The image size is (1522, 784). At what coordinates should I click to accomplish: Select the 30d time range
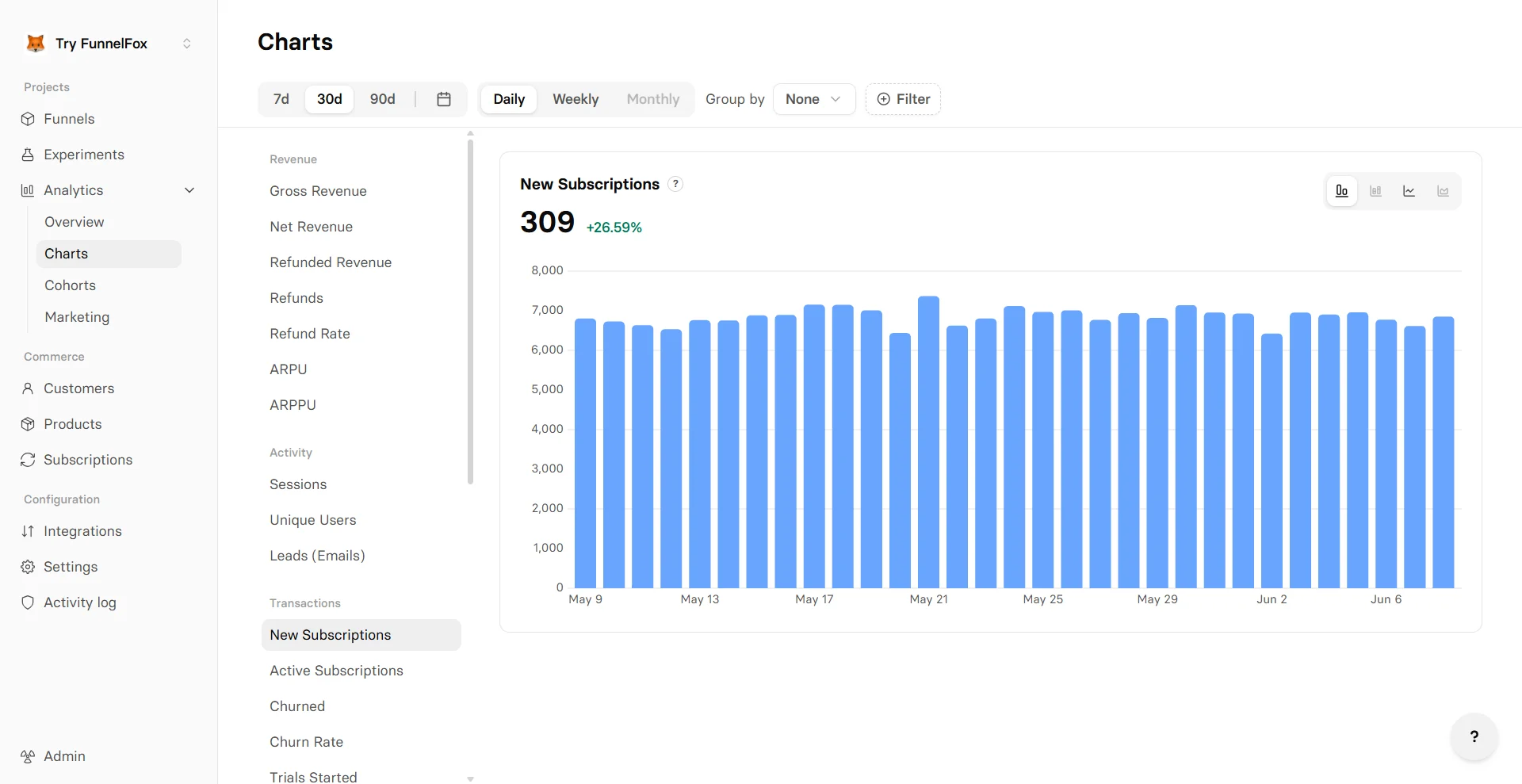330,99
